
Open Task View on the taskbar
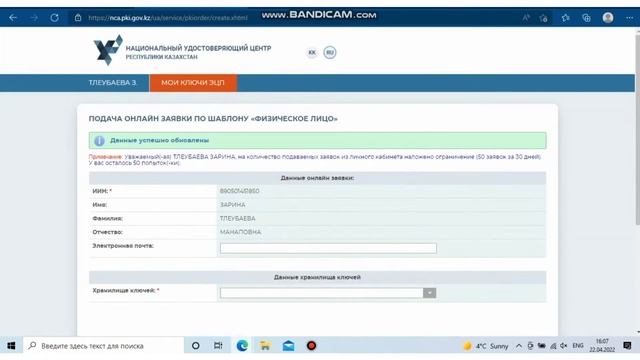[x=218, y=346]
